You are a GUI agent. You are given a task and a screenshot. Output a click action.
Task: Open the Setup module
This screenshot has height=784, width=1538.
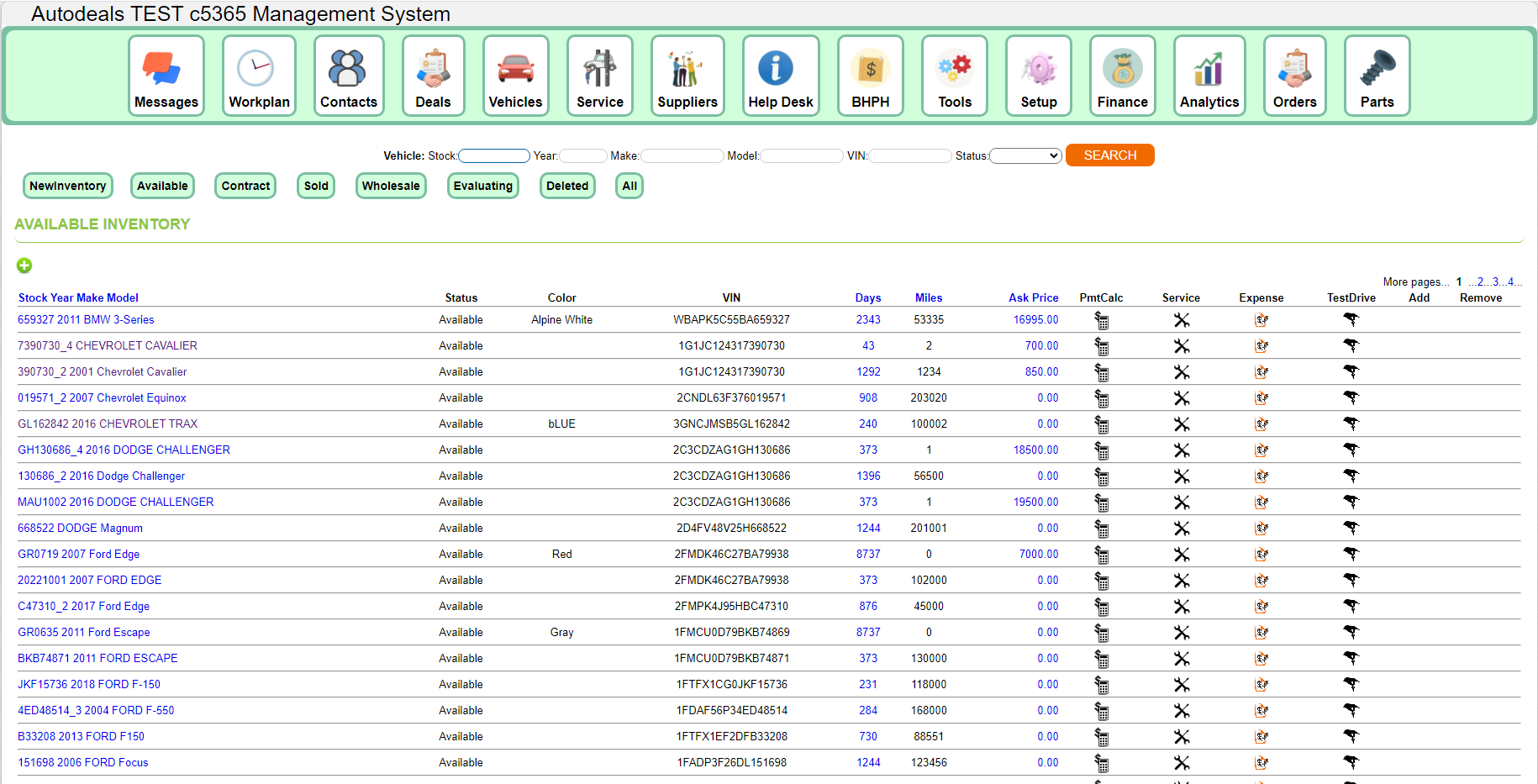click(1039, 76)
